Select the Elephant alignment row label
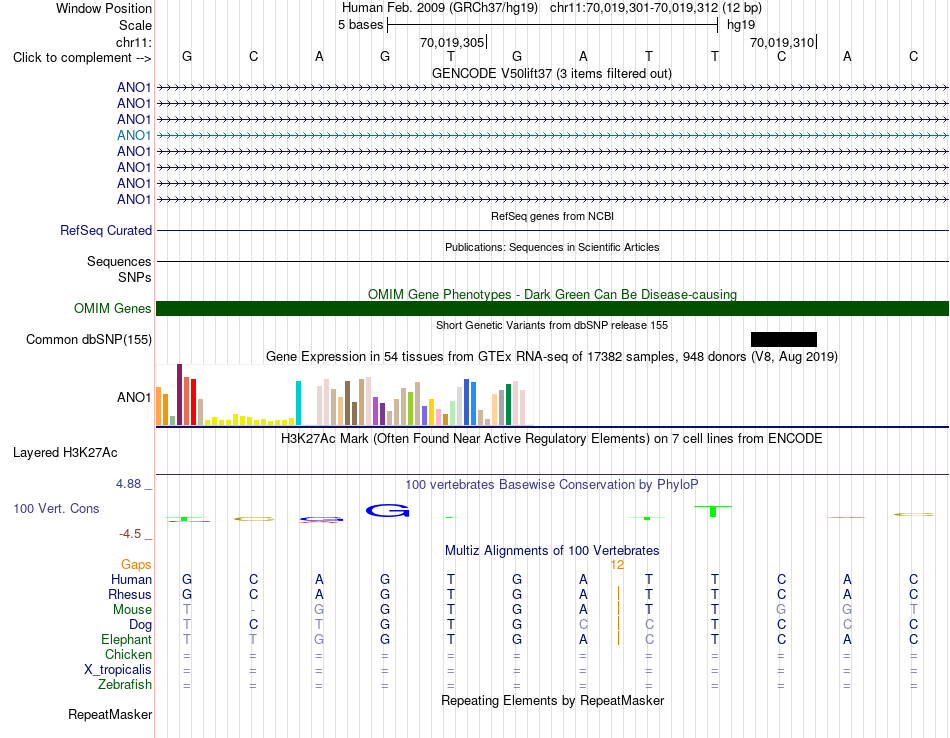 (126, 639)
